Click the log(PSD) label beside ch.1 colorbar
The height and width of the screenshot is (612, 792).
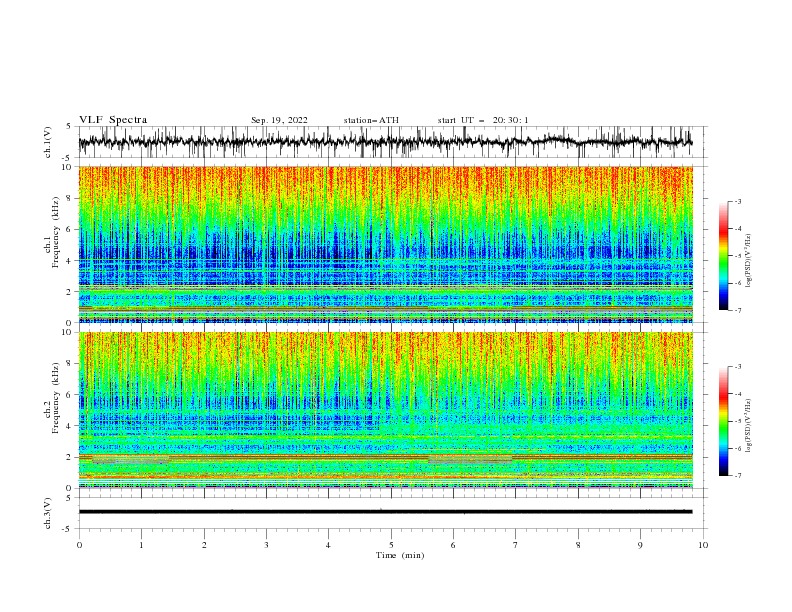click(748, 261)
